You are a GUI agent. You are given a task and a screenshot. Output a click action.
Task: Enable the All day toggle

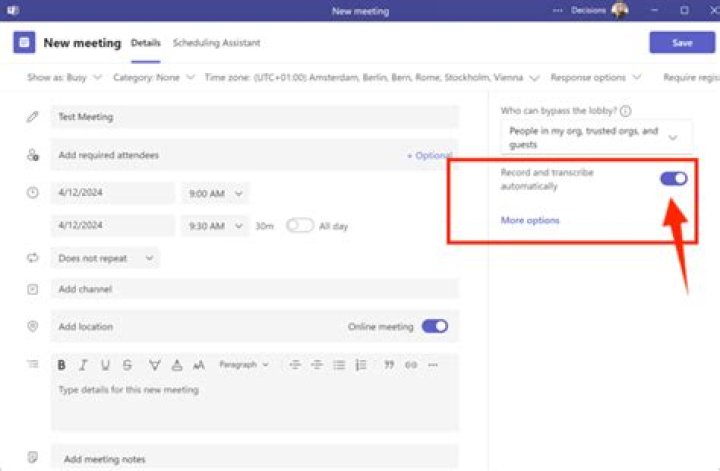(x=300, y=225)
